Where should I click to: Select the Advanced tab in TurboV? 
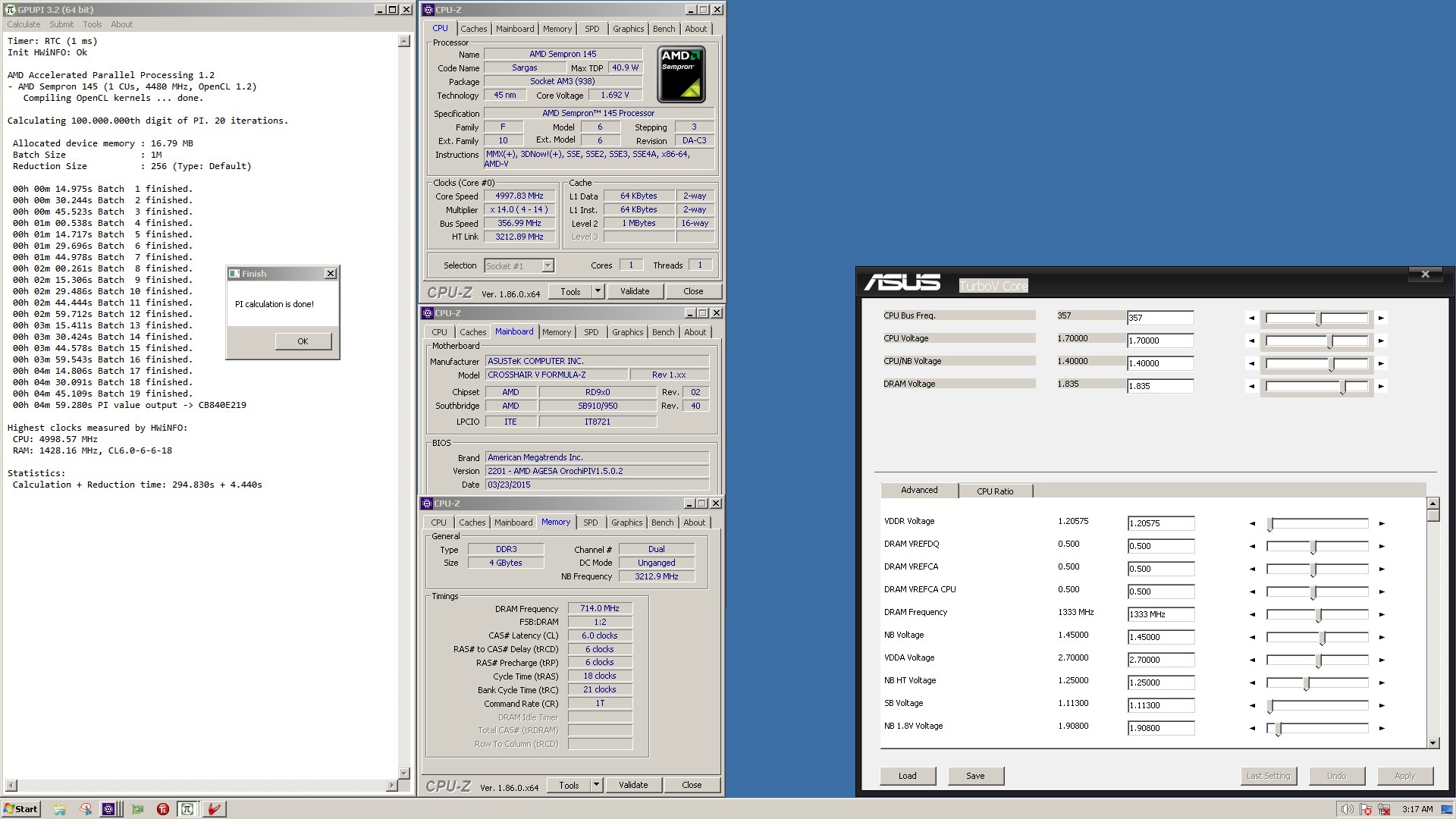coord(919,490)
